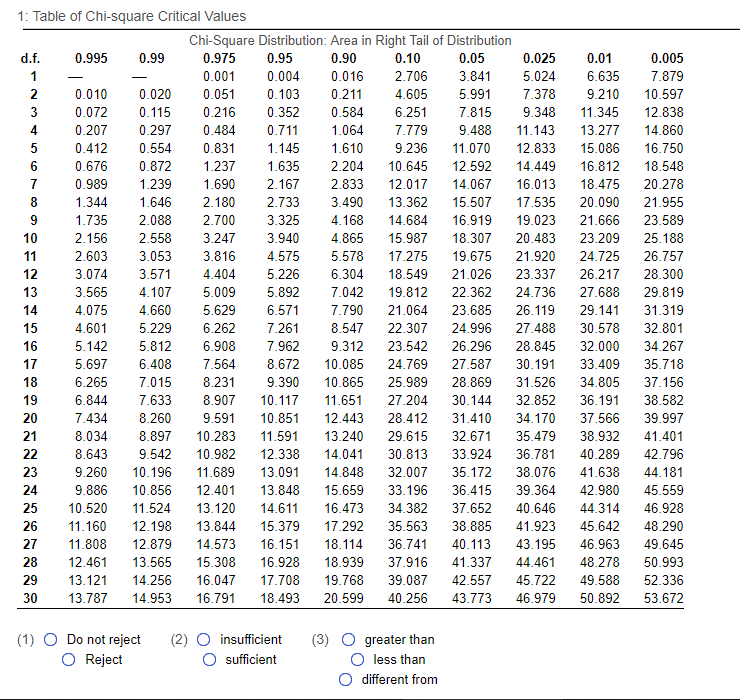Select the 'Do not reject' radio option
This screenshot has height=700, width=740.
click(x=50, y=640)
